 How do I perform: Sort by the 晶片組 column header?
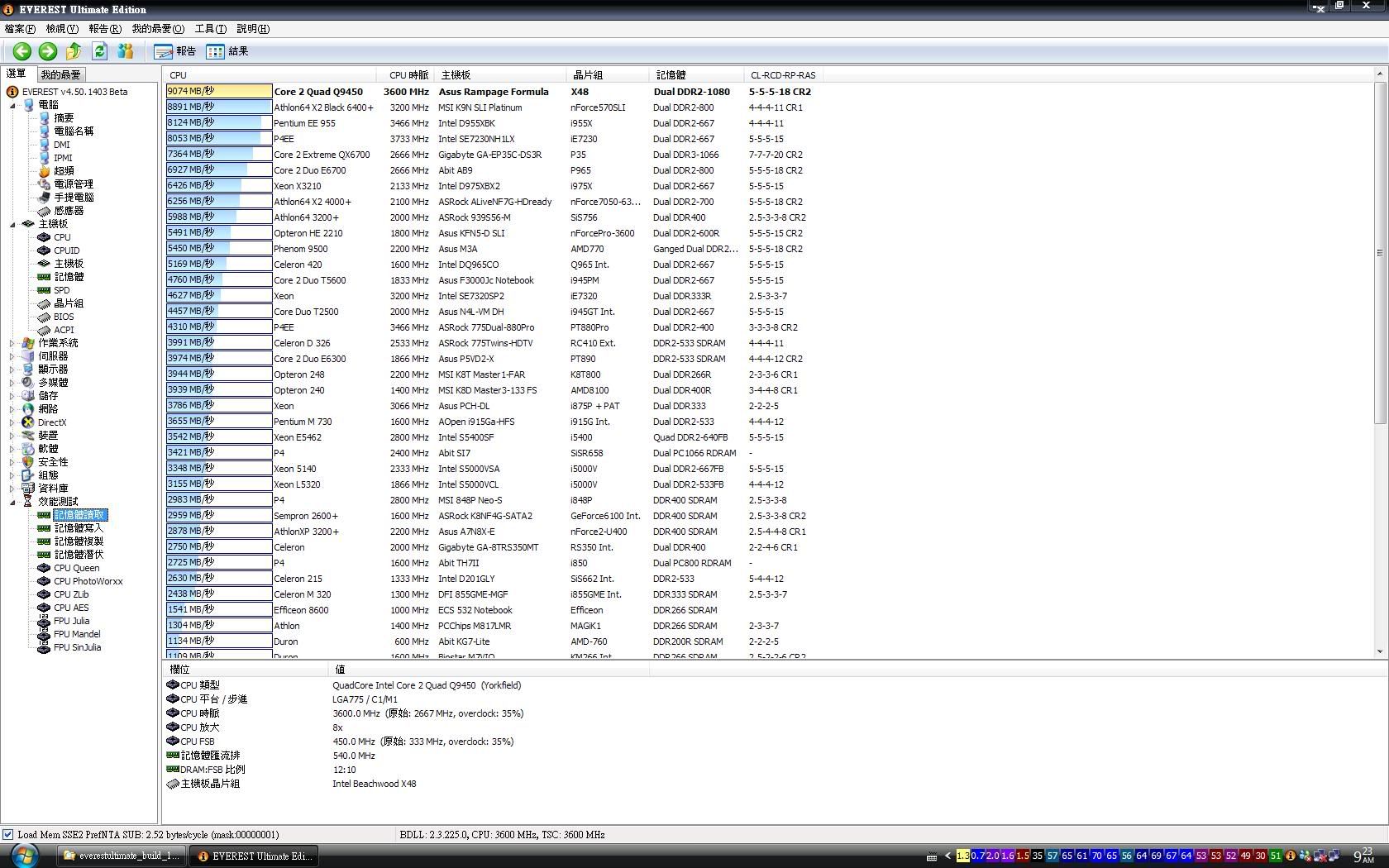[x=609, y=75]
